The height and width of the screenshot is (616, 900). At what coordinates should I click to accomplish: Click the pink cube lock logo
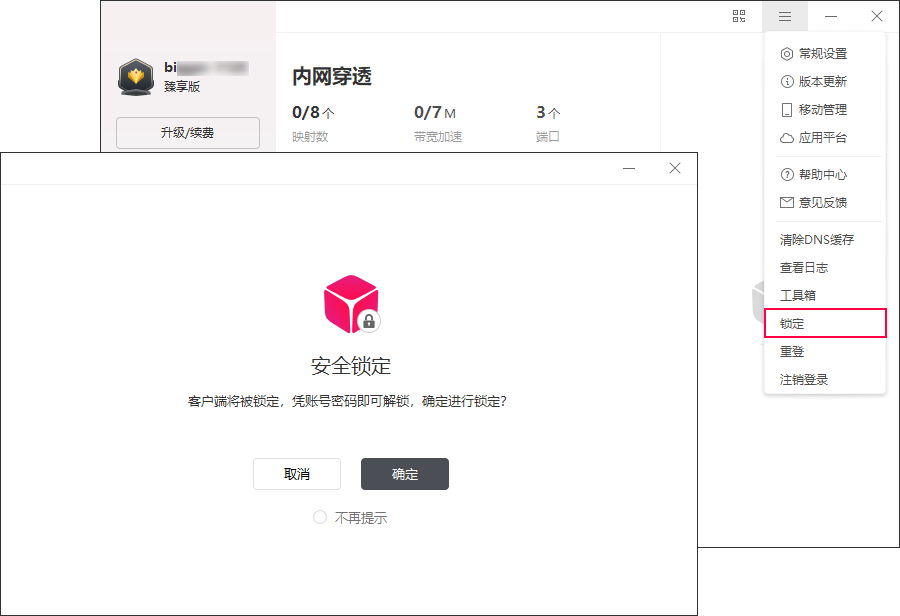pyautogui.click(x=351, y=304)
